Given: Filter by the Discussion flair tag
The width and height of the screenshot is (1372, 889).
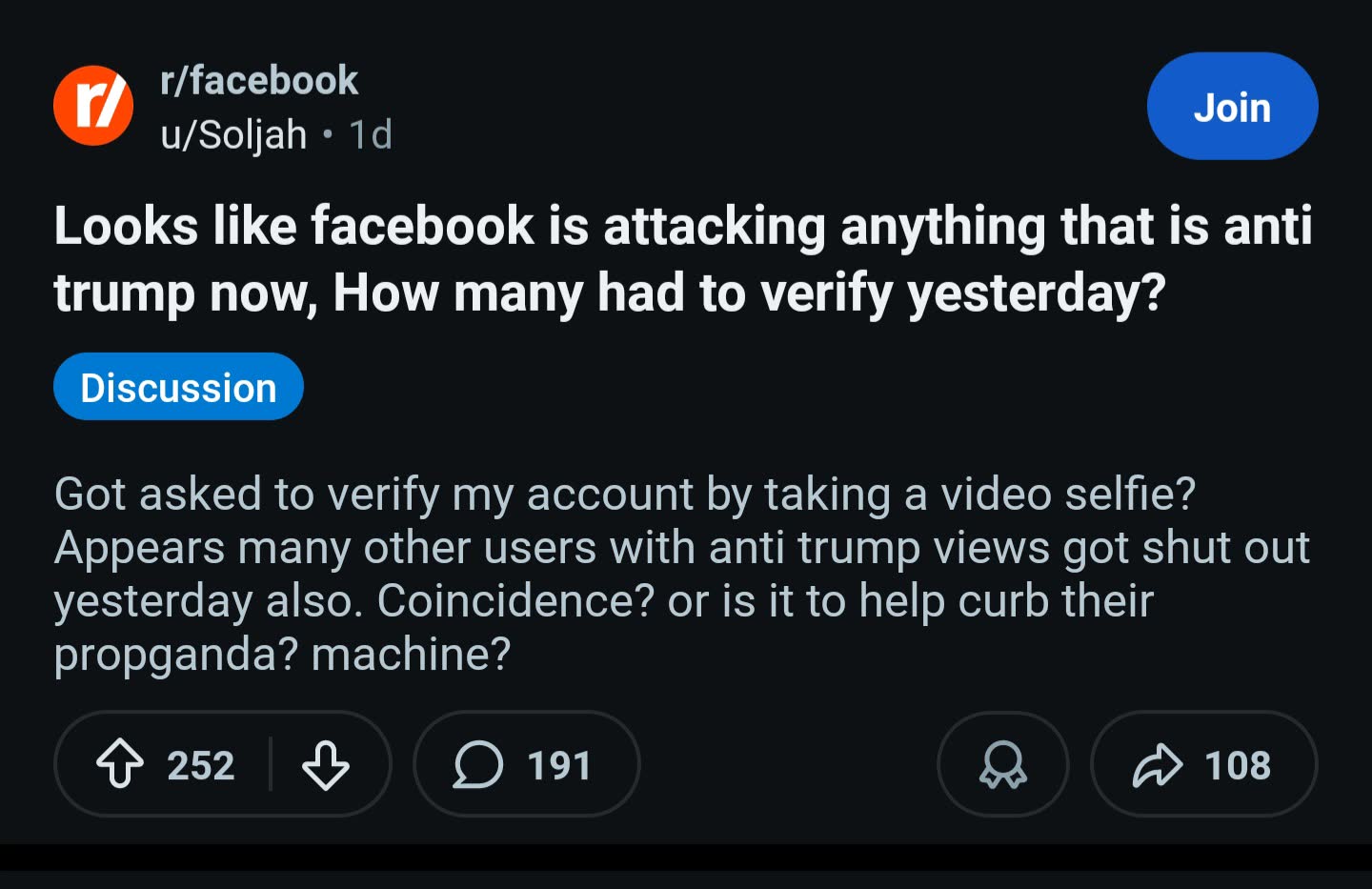Looking at the screenshot, I should pos(178,387).
